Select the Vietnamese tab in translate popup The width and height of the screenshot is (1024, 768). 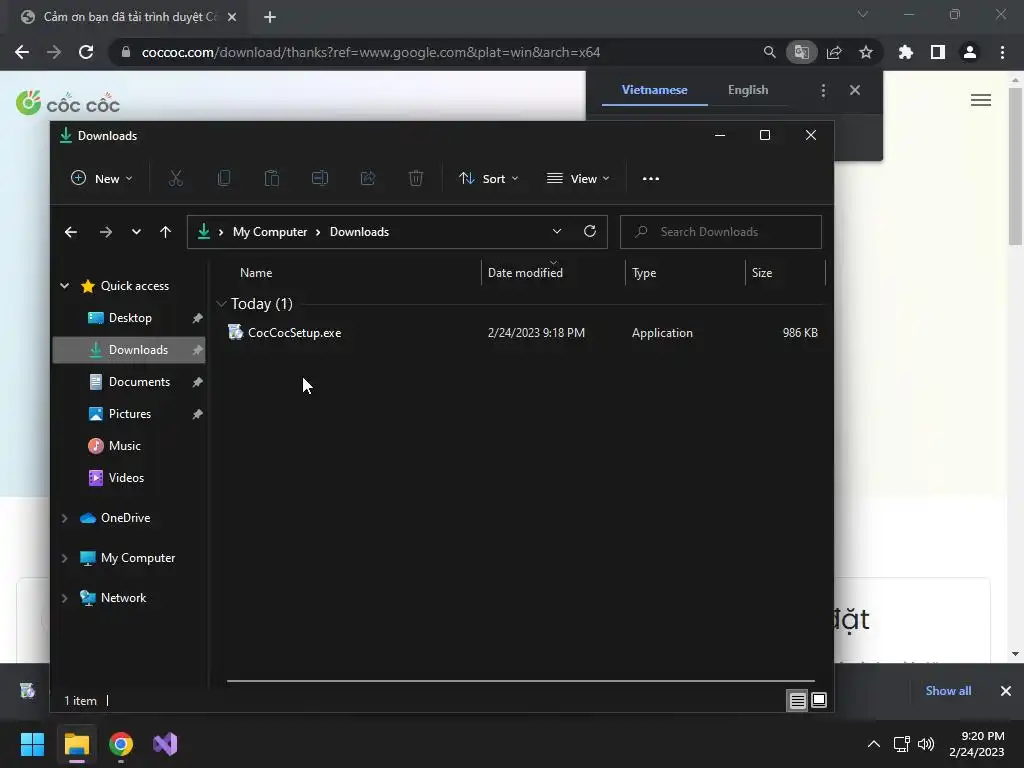[x=654, y=90]
